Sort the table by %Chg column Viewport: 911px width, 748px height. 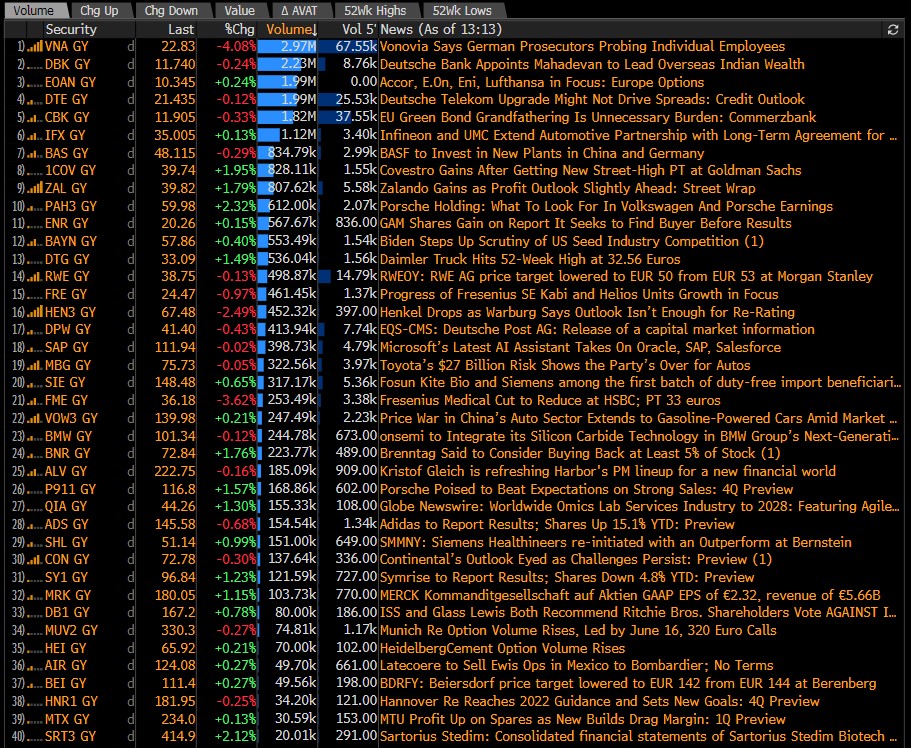[239, 30]
